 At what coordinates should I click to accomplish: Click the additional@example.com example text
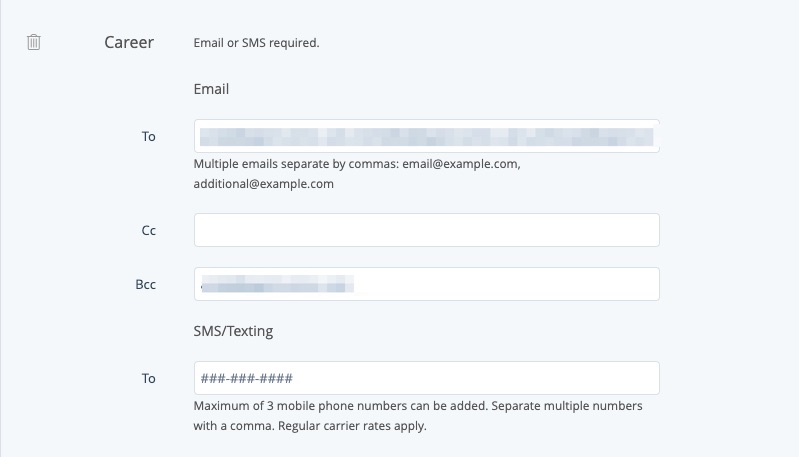pos(263,184)
